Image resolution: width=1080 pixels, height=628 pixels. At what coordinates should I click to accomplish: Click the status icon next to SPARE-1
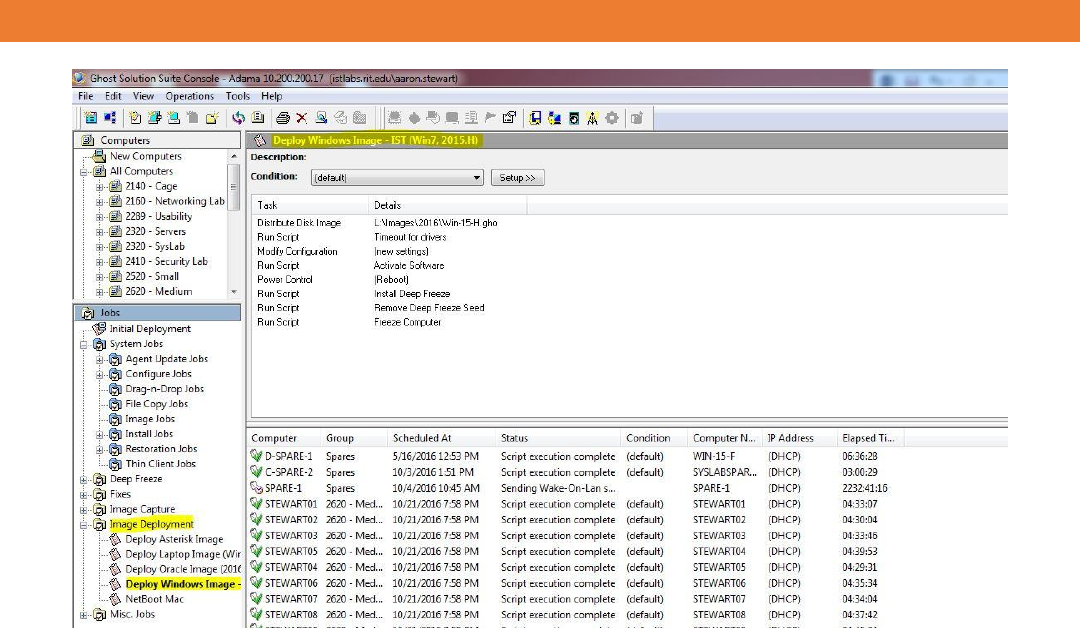click(256, 488)
